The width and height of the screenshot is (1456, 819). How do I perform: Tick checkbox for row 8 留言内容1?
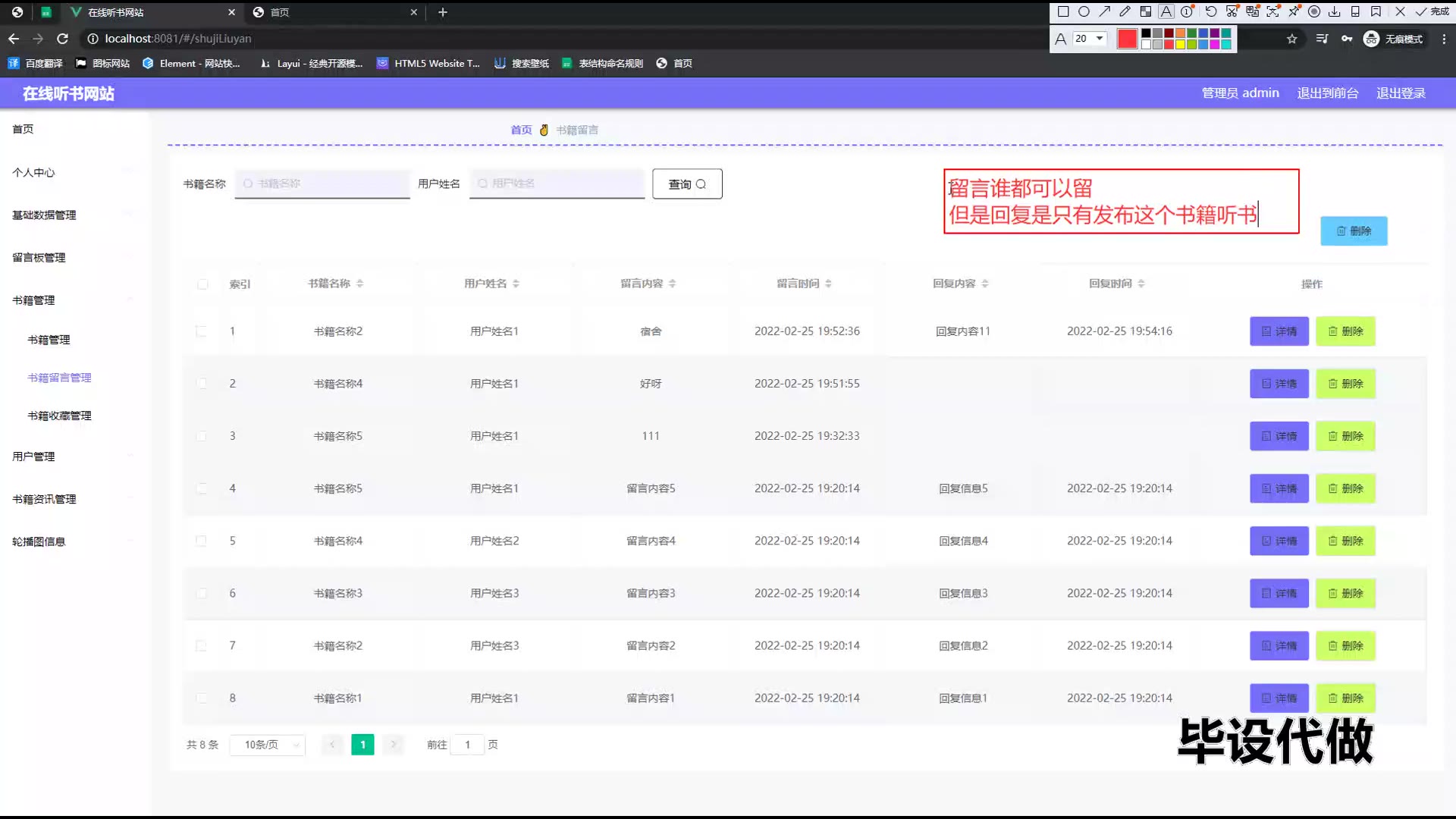(x=201, y=698)
